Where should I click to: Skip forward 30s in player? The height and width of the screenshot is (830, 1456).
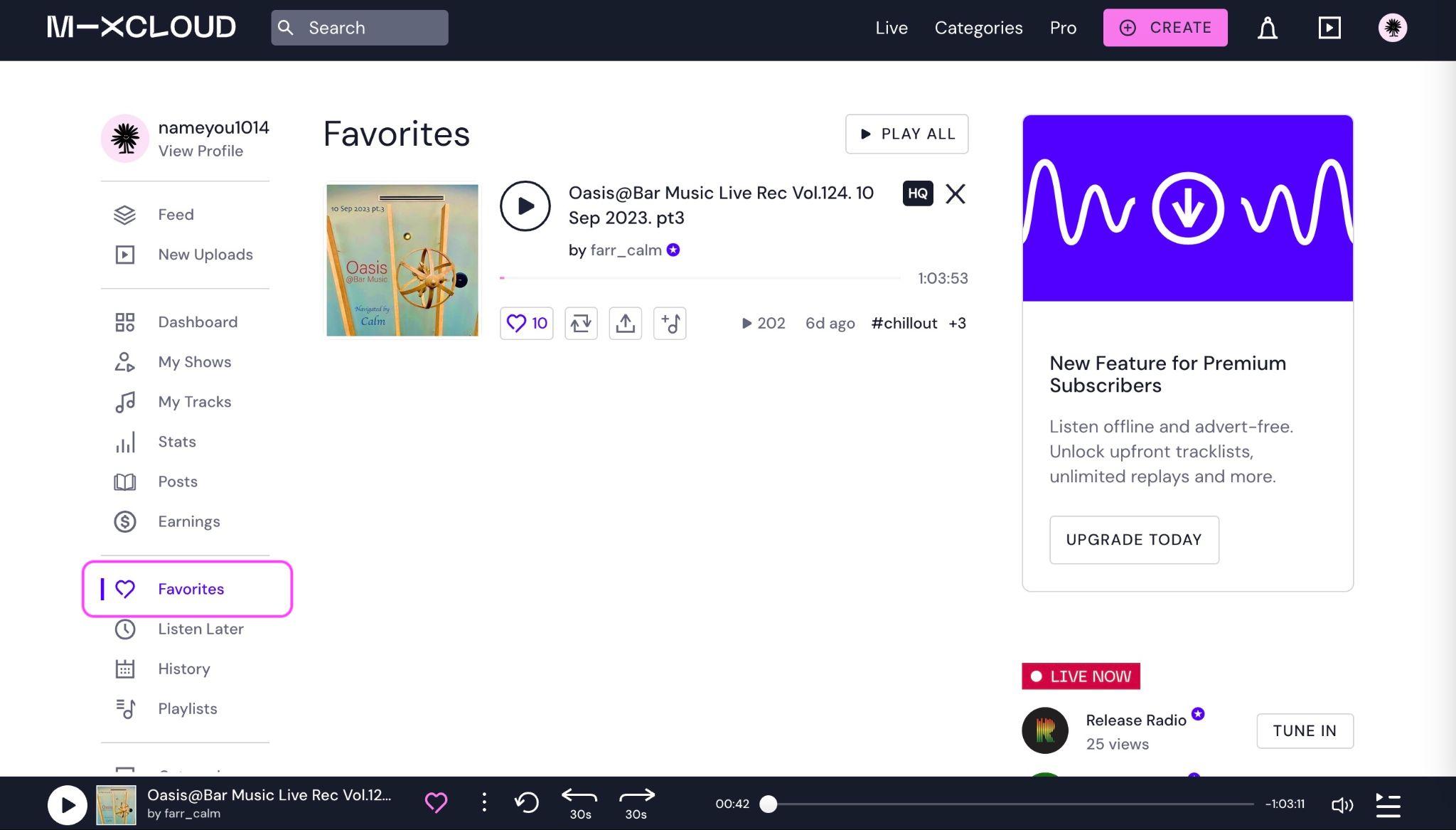636,804
